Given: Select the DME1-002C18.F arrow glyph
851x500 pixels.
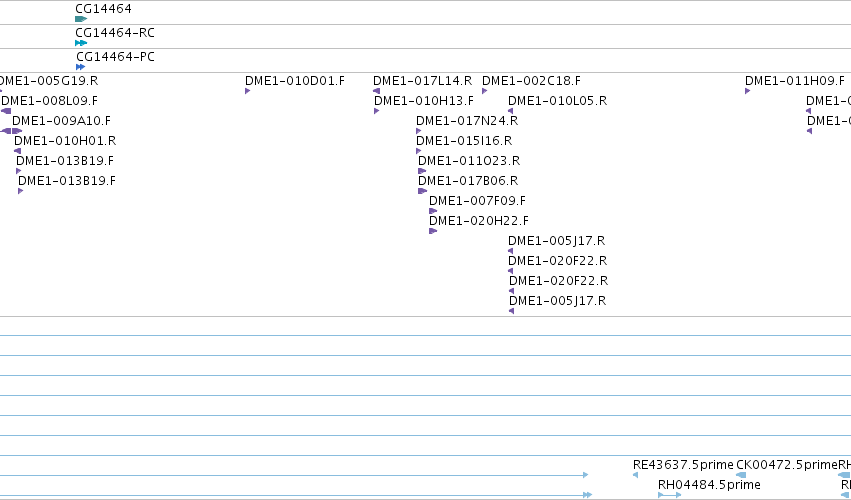Looking at the screenshot, I should [x=485, y=91].
